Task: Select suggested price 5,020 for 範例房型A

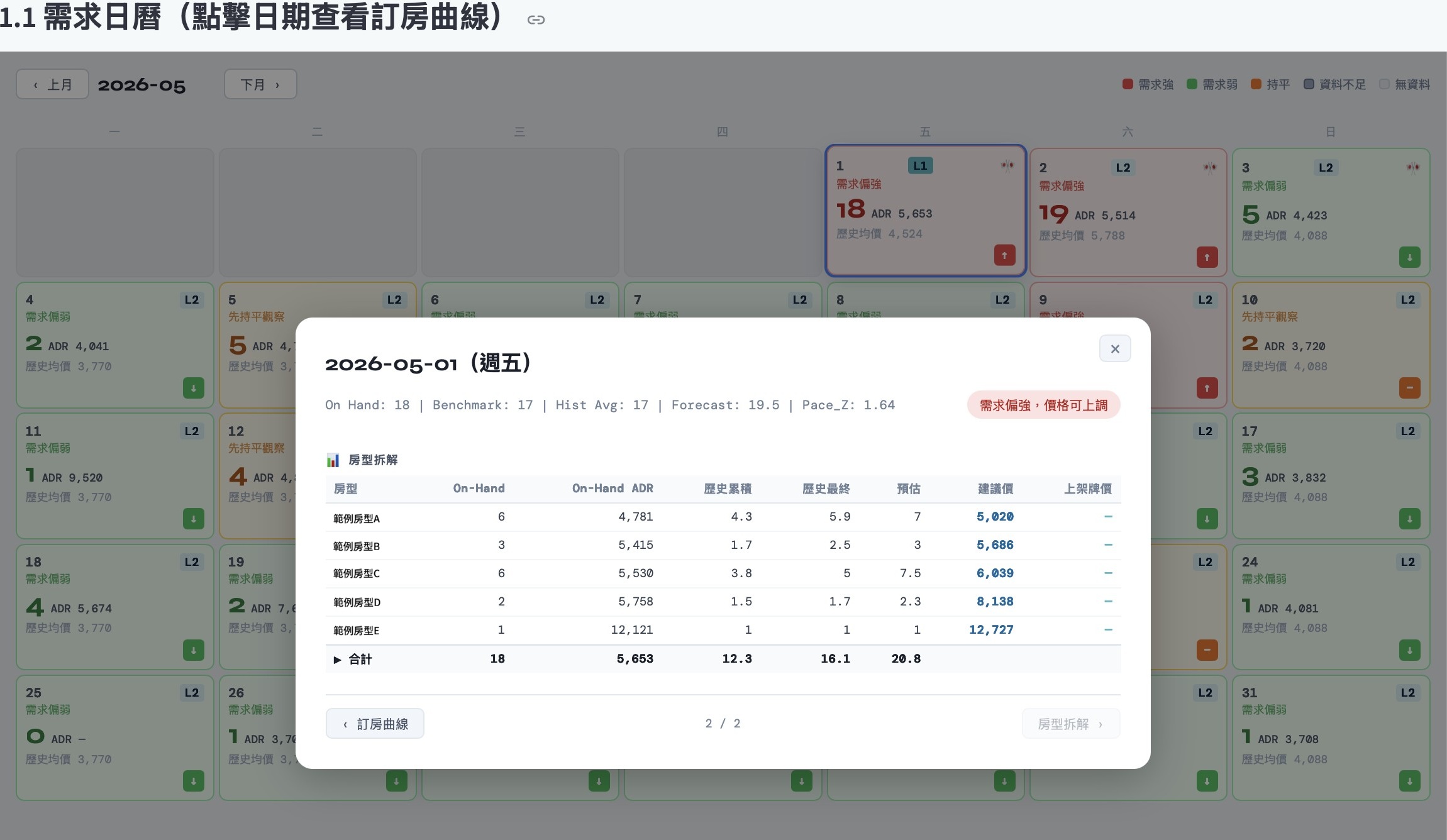Action: pos(995,517)
